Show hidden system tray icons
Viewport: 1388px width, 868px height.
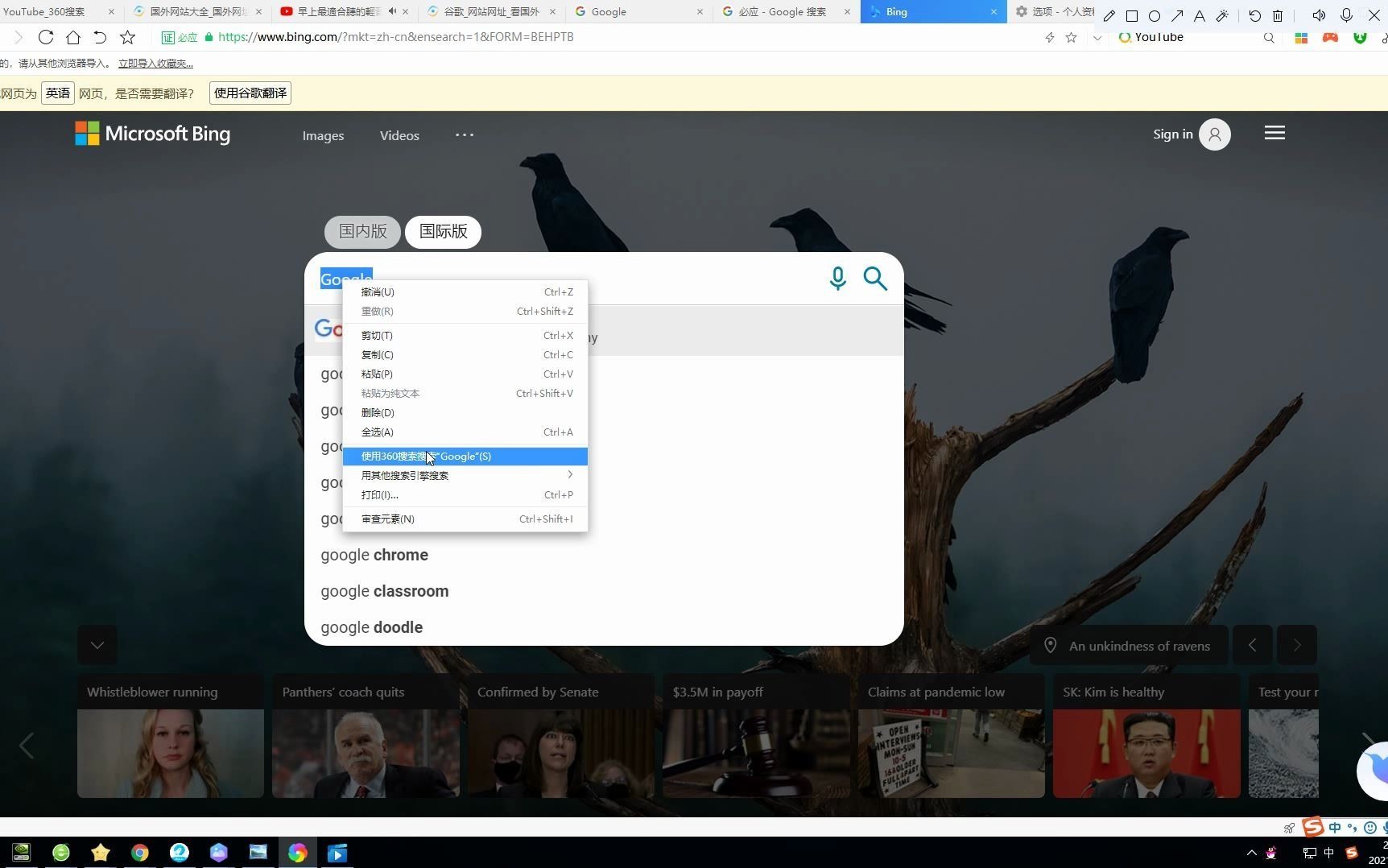point(1251,853)
